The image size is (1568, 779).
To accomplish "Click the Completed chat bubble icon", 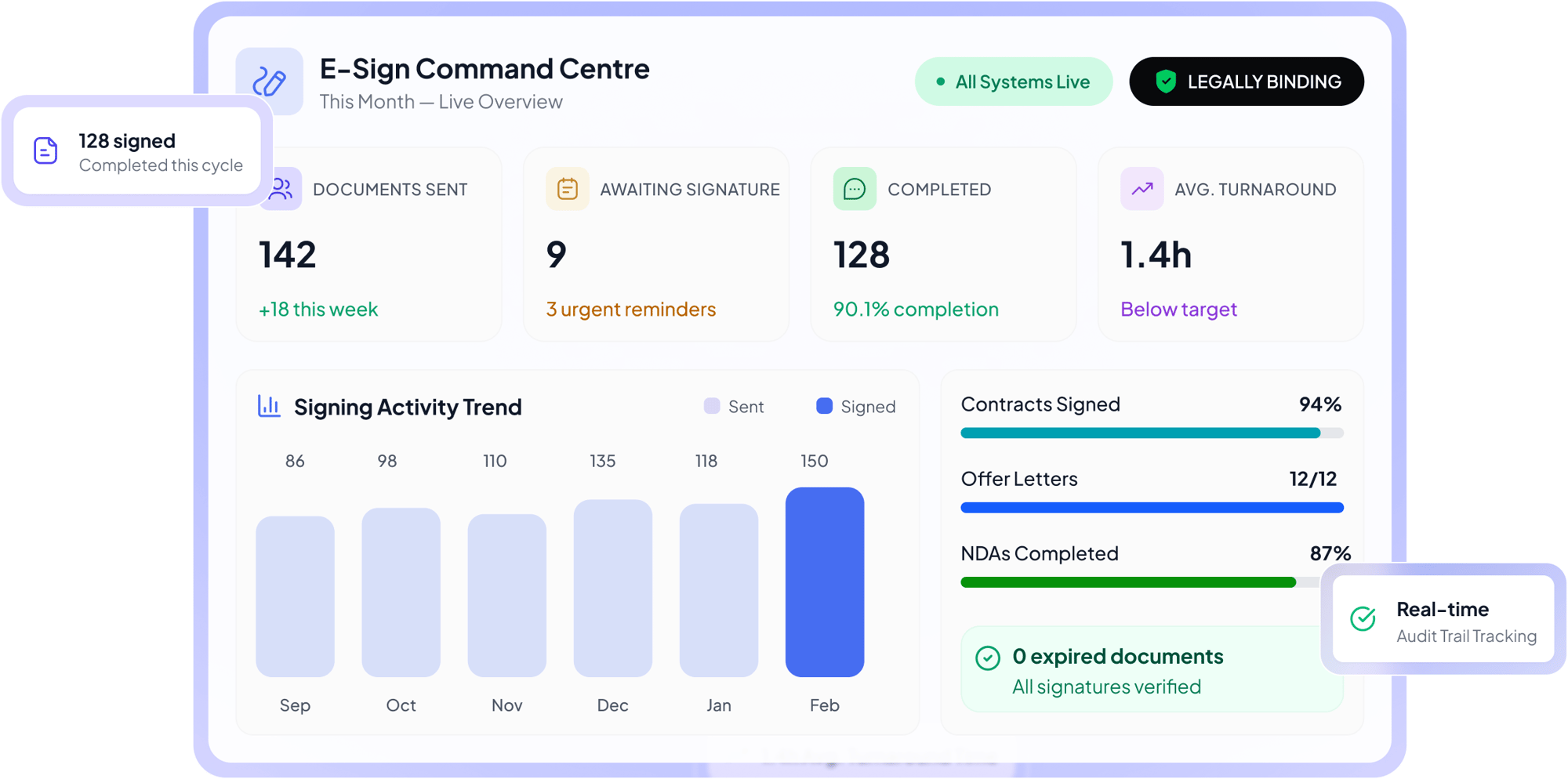I will (854, 189).
